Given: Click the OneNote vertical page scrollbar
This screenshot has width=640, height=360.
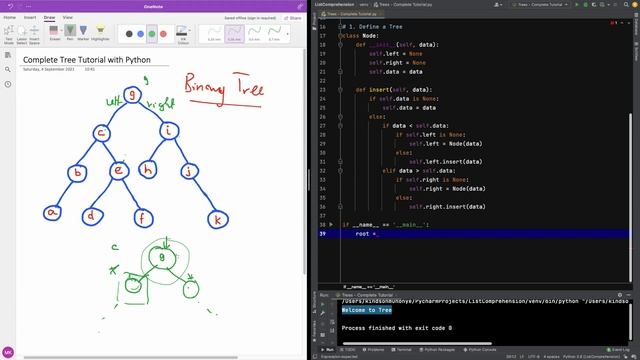Looking at the screenshot, I should point(304,163).
